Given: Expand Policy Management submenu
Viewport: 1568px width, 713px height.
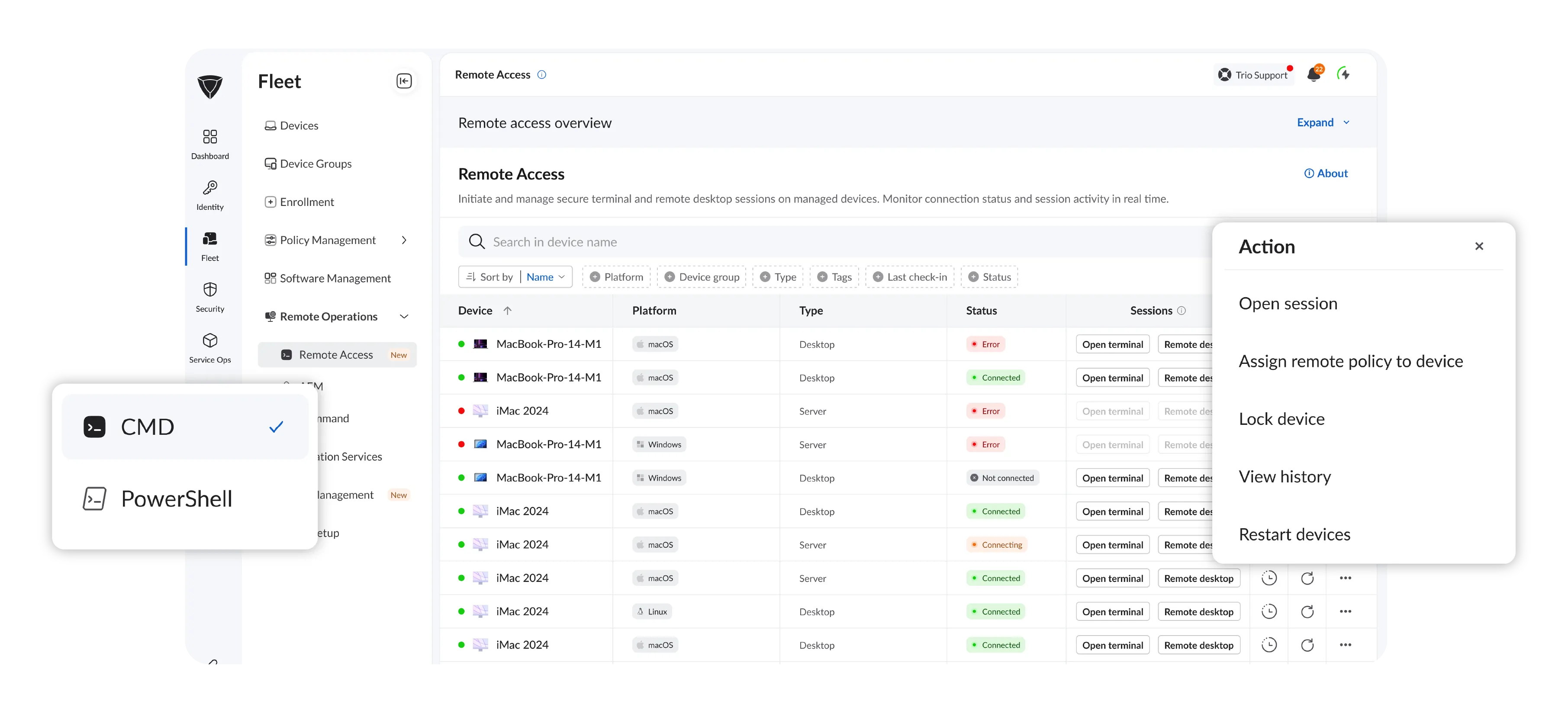Looking at the screenshot, I should [404, 240].
